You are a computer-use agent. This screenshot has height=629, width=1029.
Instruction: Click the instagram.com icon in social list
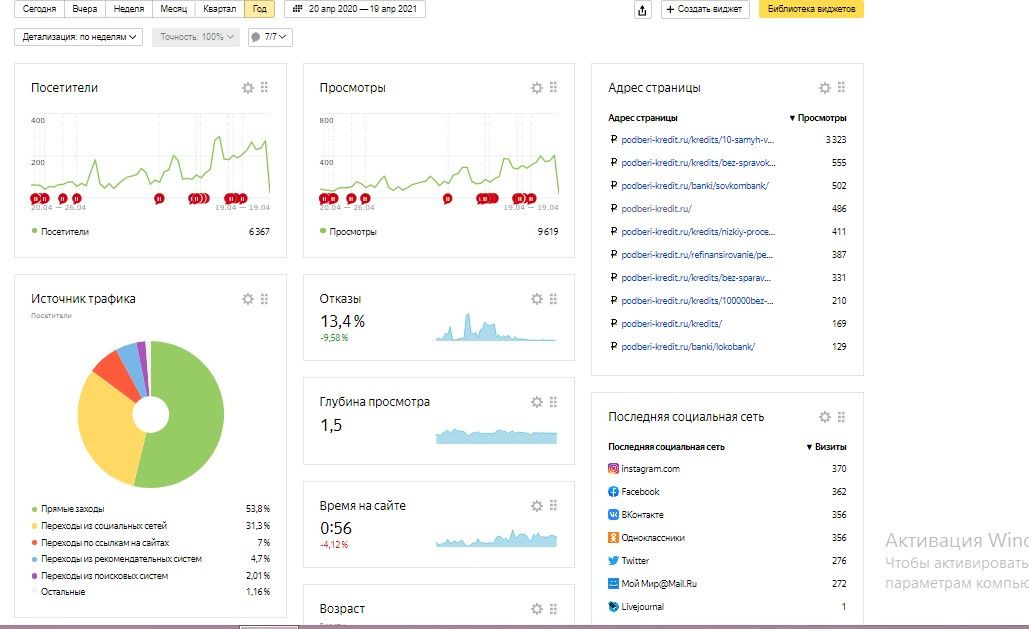[613, 469]
